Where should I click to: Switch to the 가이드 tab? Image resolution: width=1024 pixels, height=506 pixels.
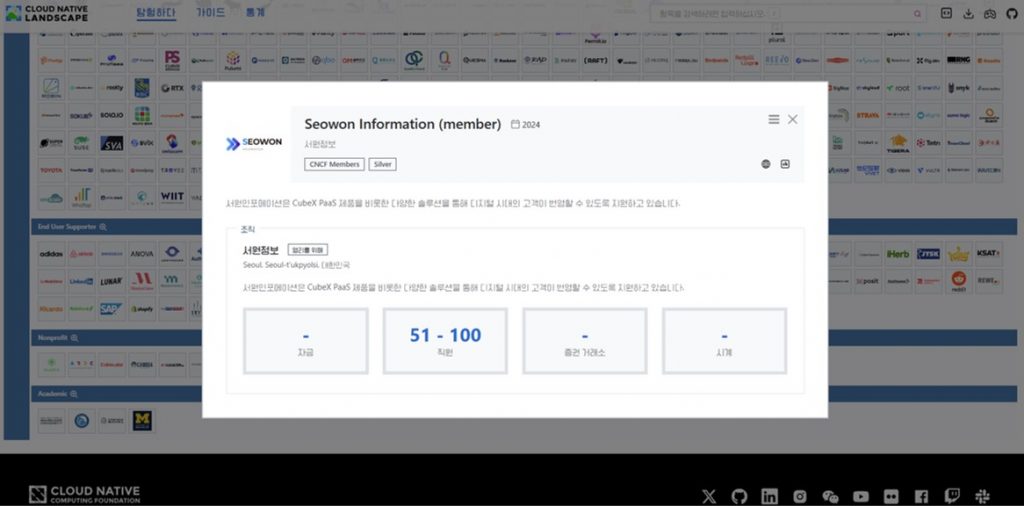210,12
